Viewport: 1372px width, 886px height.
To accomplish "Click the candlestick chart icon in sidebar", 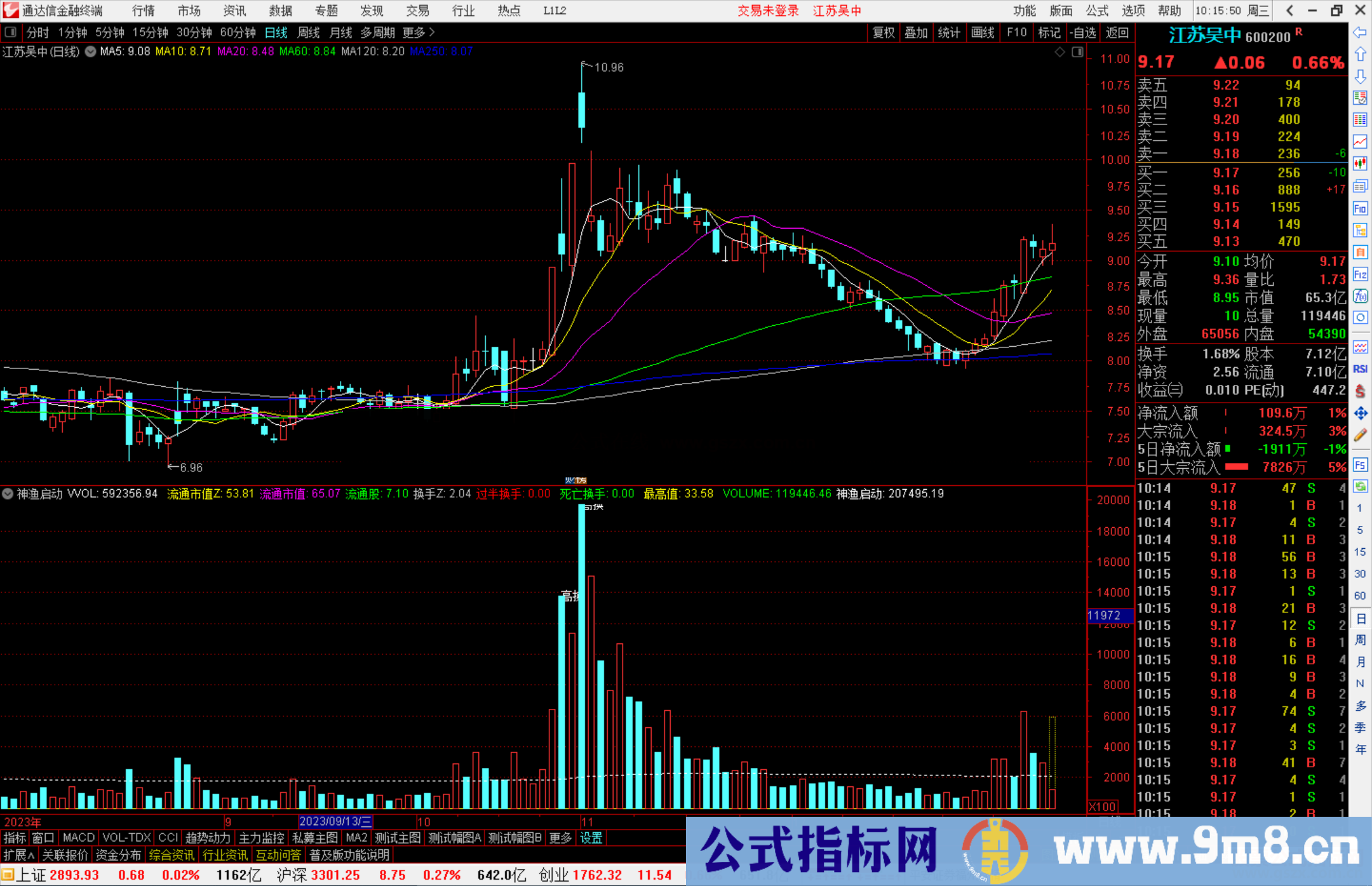I will tap(1360, 164).
